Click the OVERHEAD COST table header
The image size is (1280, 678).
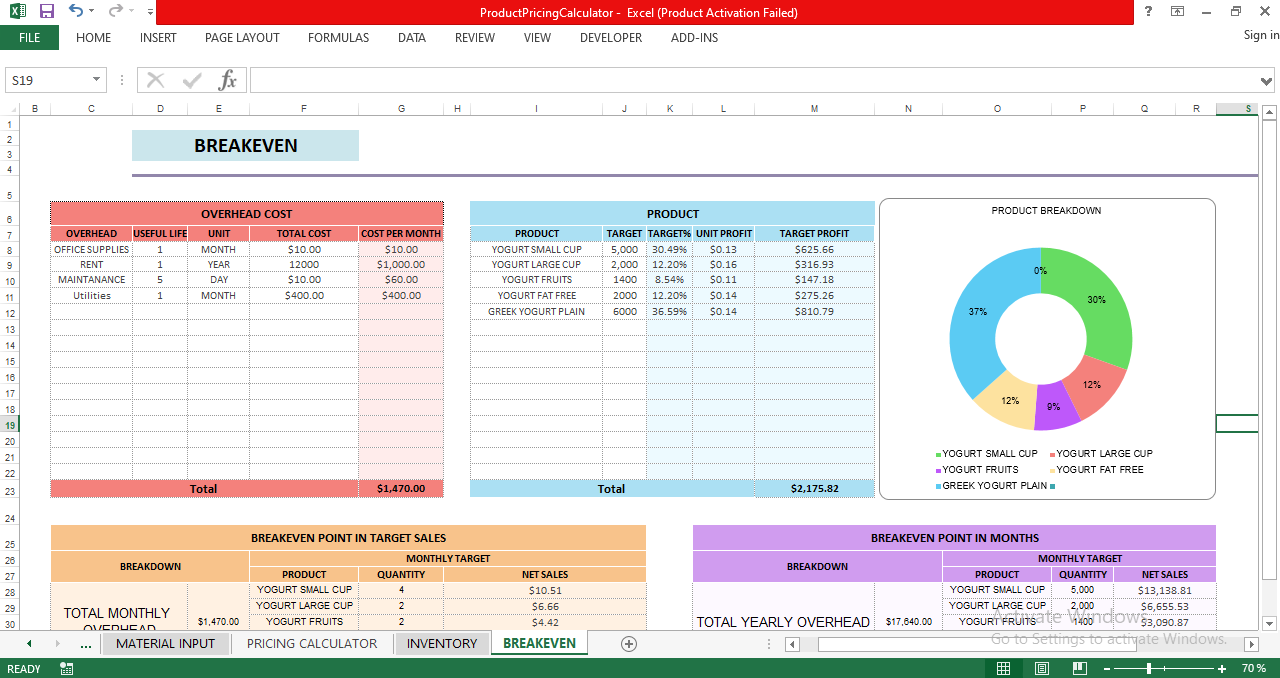[247, 213]
